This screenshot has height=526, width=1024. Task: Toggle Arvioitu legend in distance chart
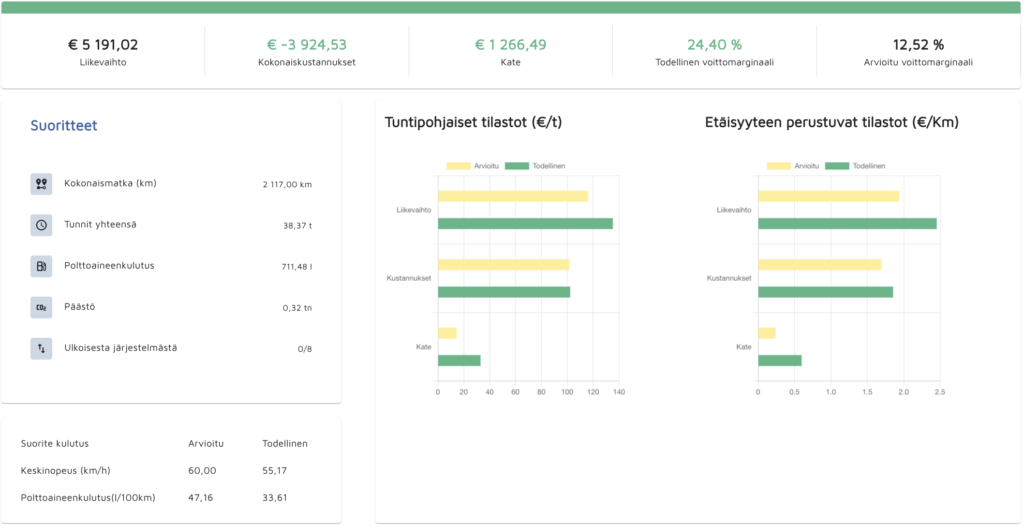(x=793, y=166)
